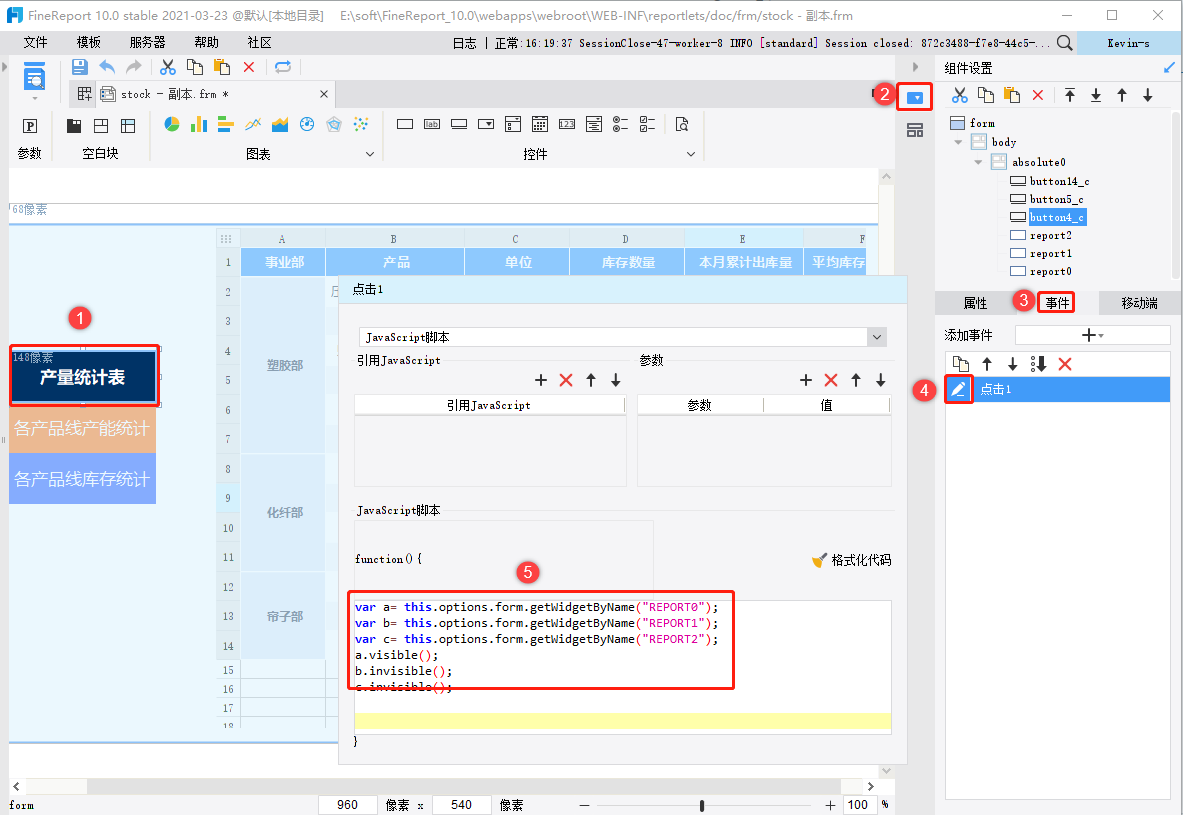
Task: Open the widget library side icon
Action: point(915,131)
